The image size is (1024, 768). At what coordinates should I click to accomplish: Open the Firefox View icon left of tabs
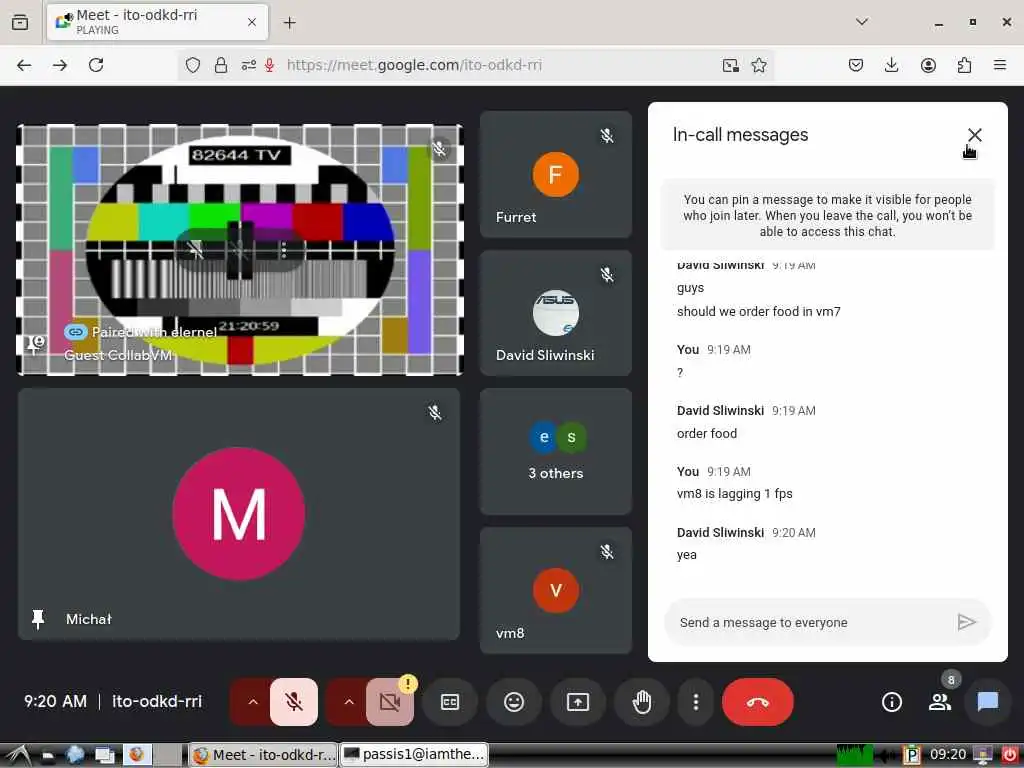tap(20, 22)
